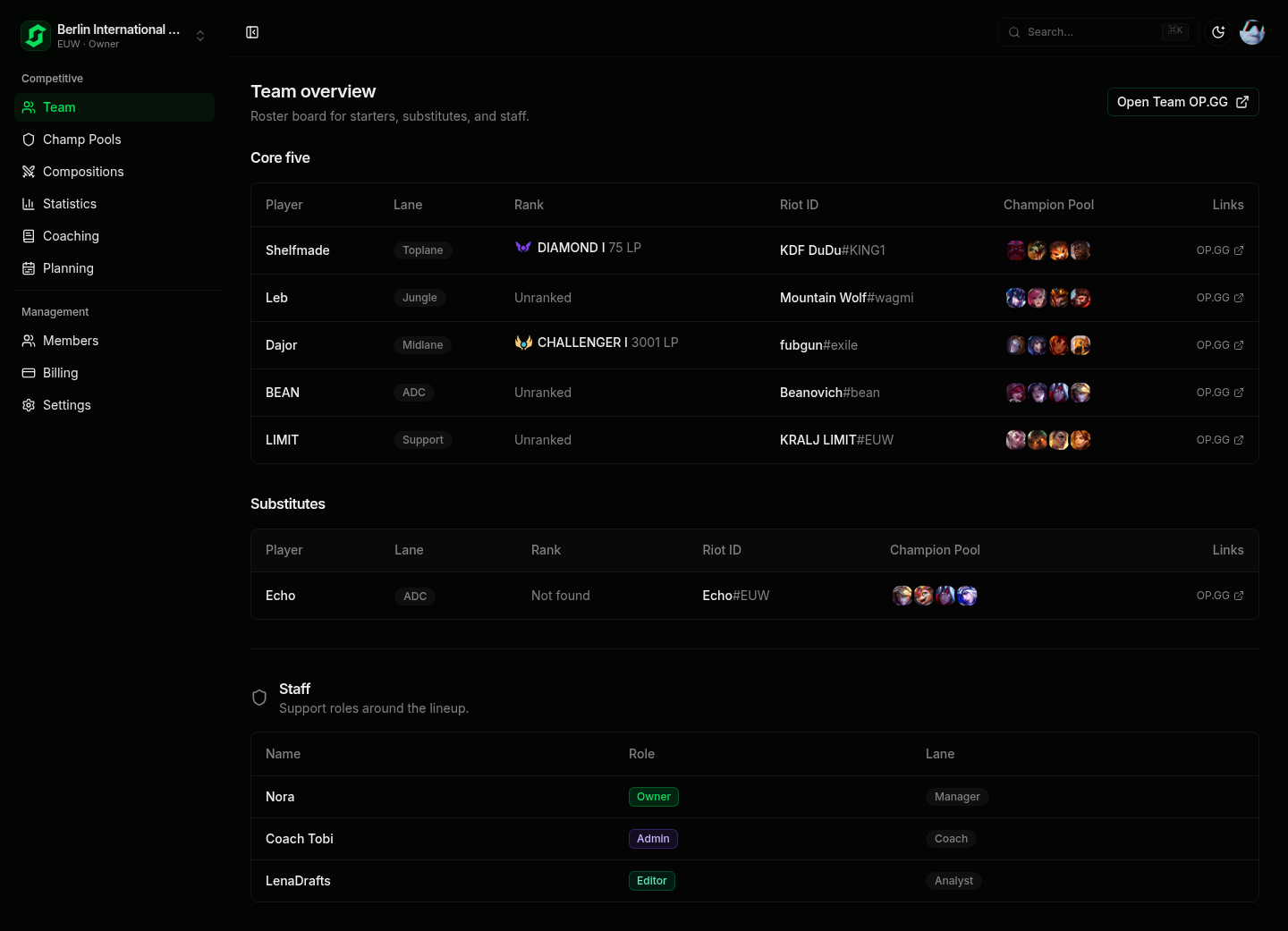Toggle dark mode with the moon icon

click(1218, 32)
